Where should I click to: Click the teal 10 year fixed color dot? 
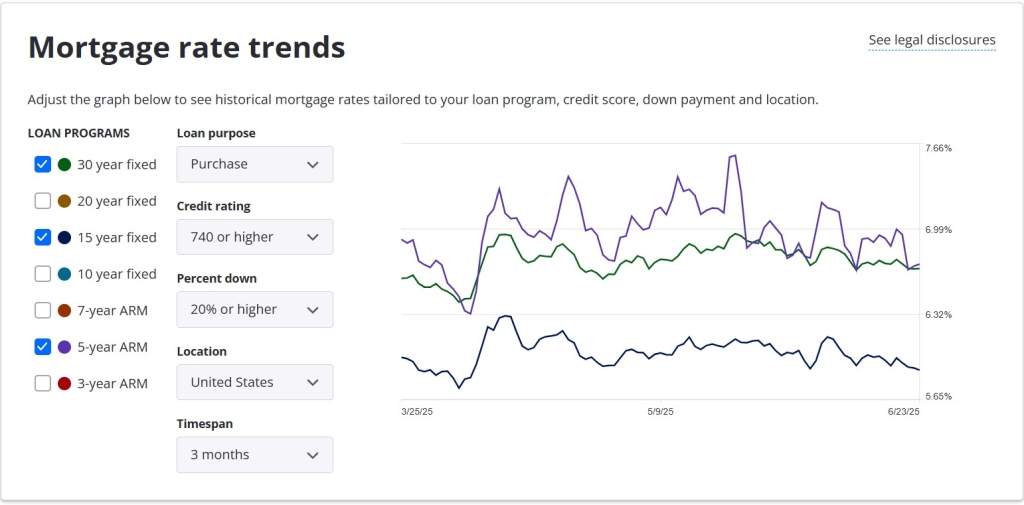click(65, 274)
